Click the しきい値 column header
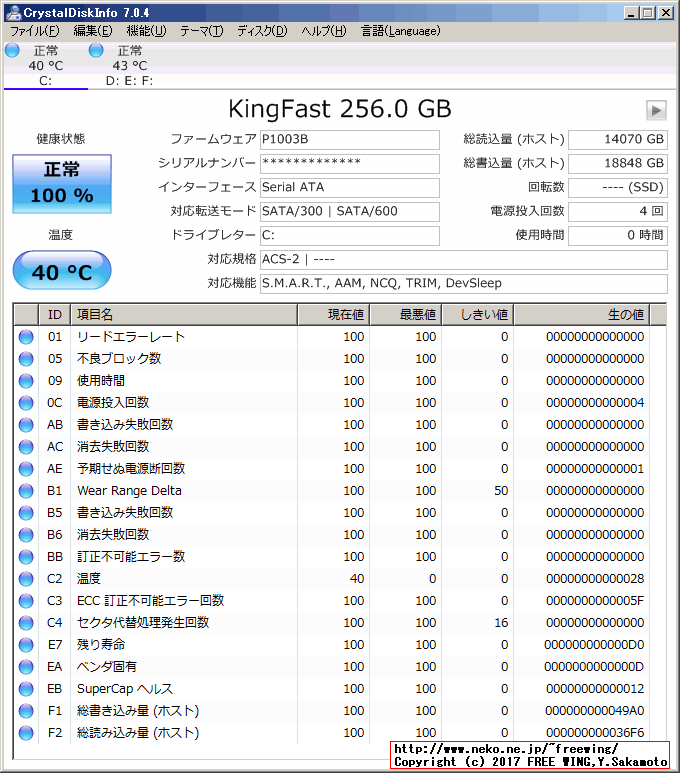This screenshot has width=680, height=773. click(478, 315)
